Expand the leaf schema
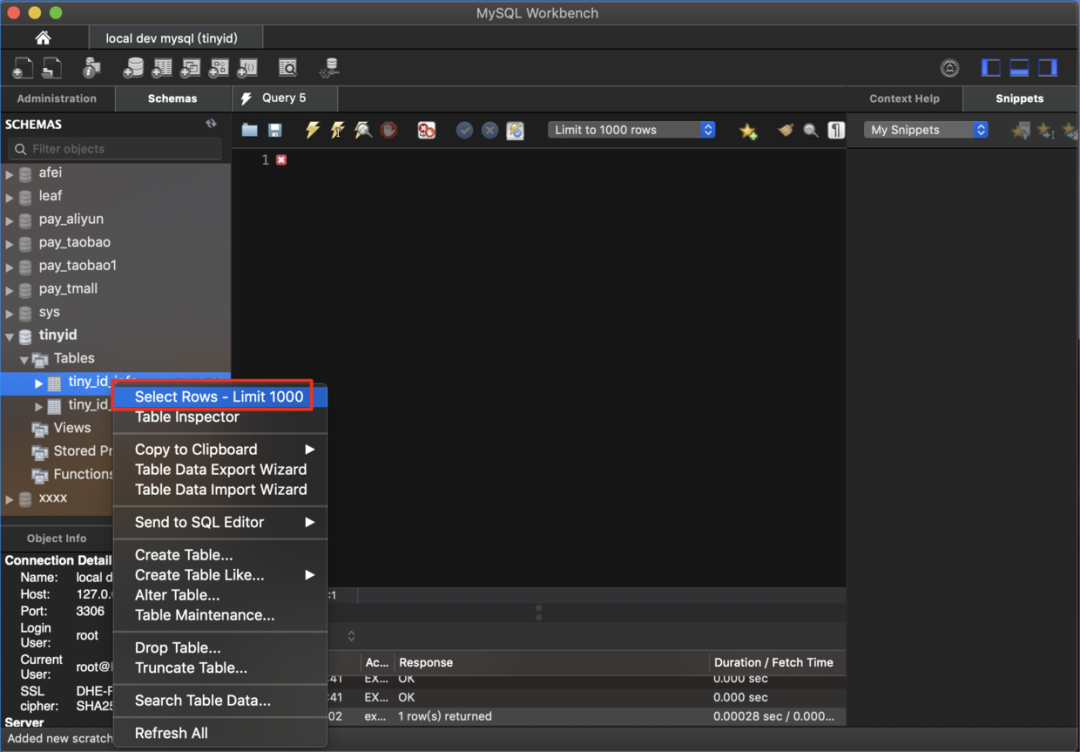 pyautogui.click(x=9, y=198)
